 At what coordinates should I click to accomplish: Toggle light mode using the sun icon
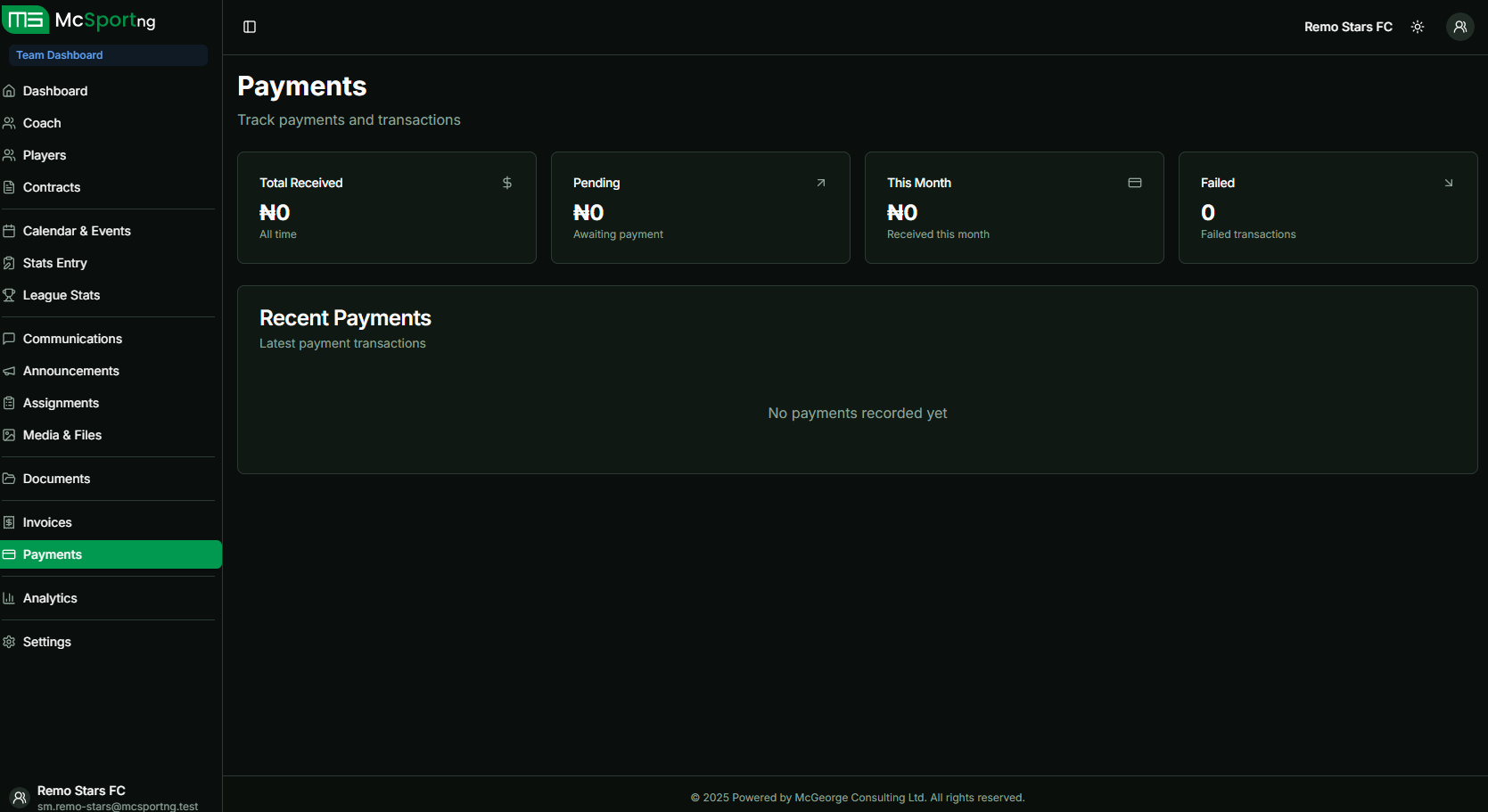[x=1417, y=26]
